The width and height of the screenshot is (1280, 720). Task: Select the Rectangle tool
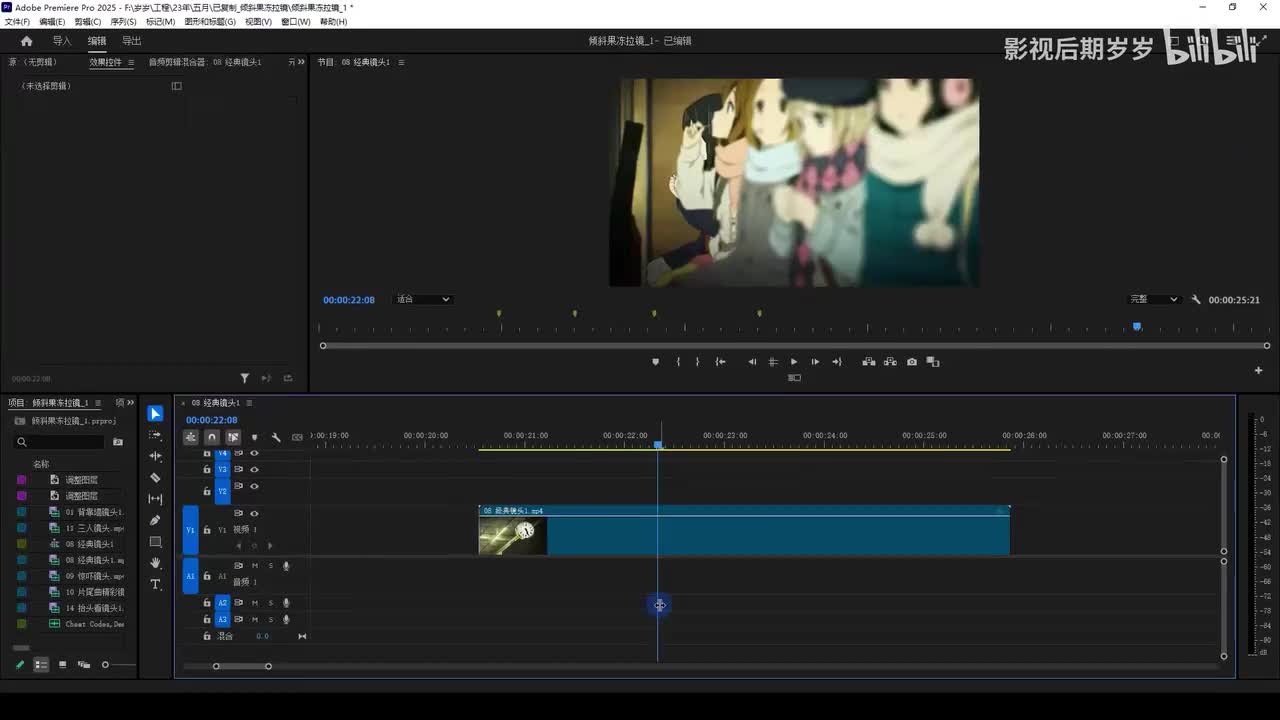pos(155,542)
